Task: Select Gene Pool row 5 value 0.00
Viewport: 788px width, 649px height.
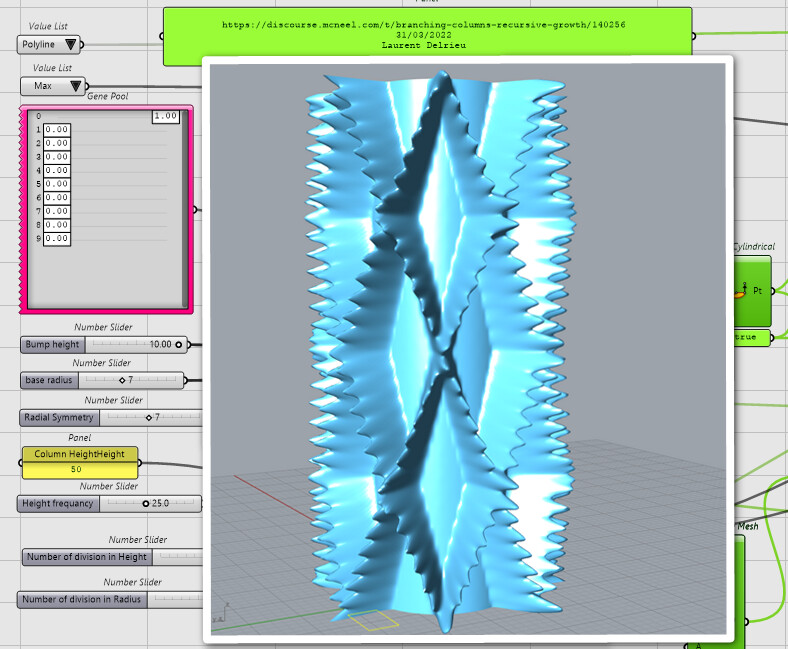Action: pyautogui.click(x=57, y=184)
